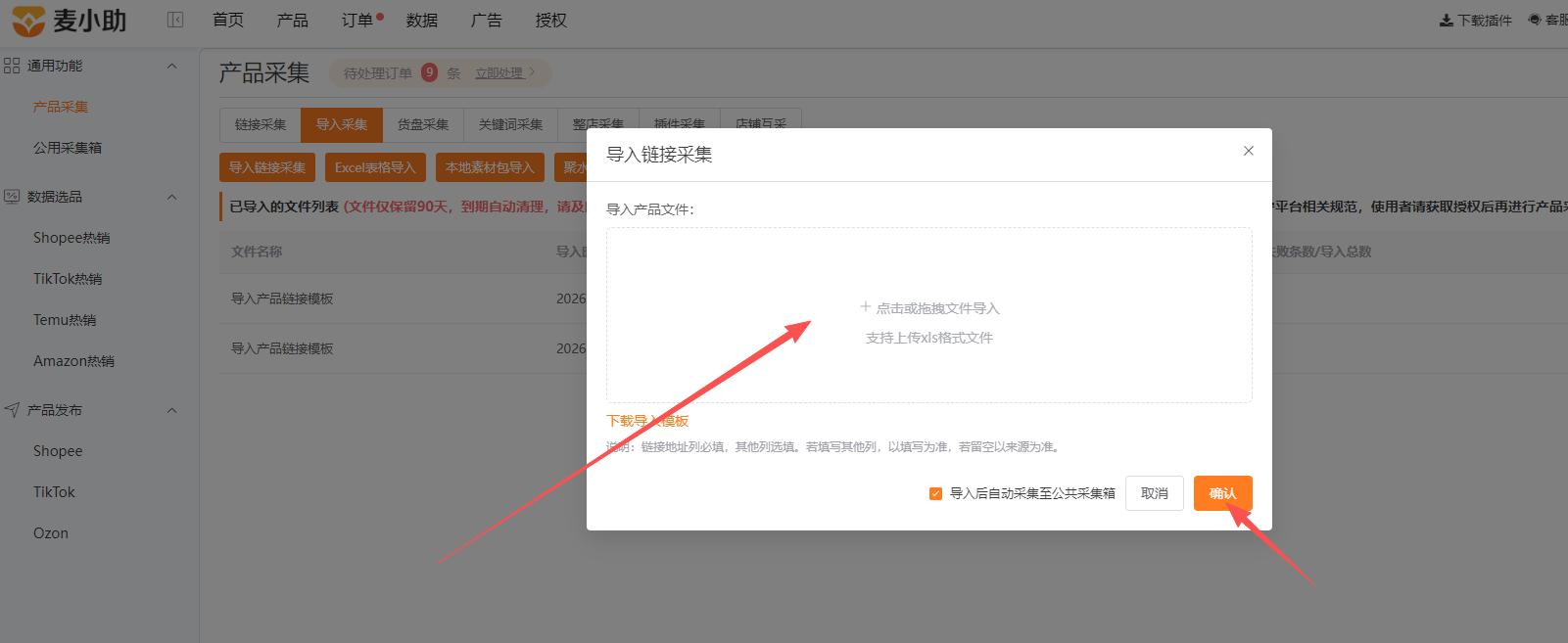Click the Excel表格导入 button
This screenshot has height=643, width=1568.
click(x=375, y=167)
